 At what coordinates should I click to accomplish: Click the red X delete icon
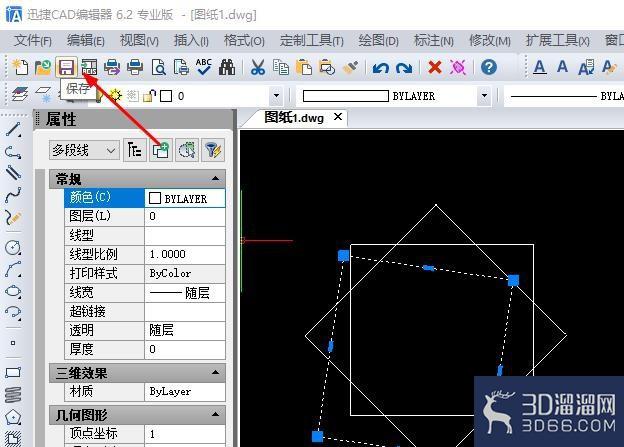pos(435,67)
